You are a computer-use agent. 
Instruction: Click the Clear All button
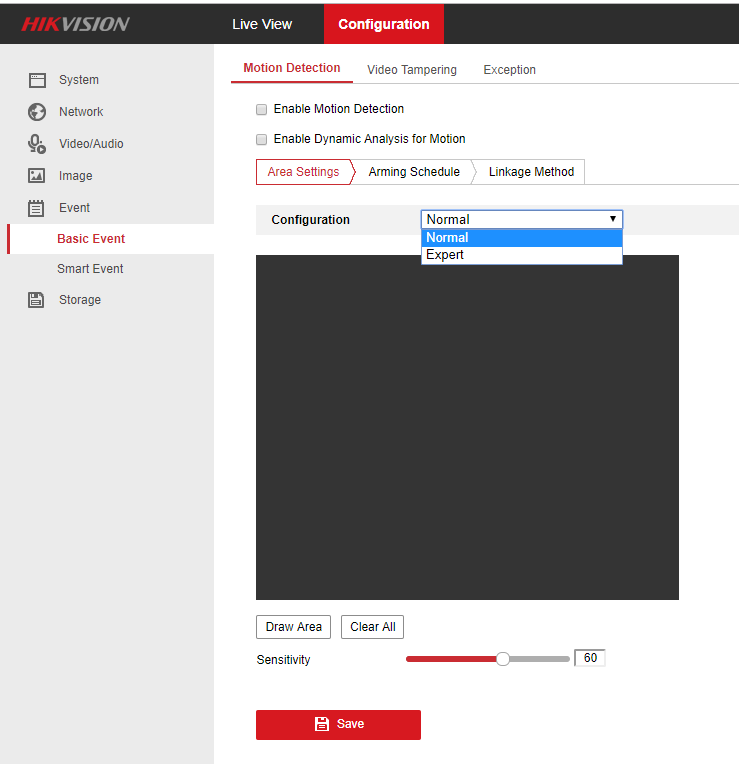pos(372,627)
